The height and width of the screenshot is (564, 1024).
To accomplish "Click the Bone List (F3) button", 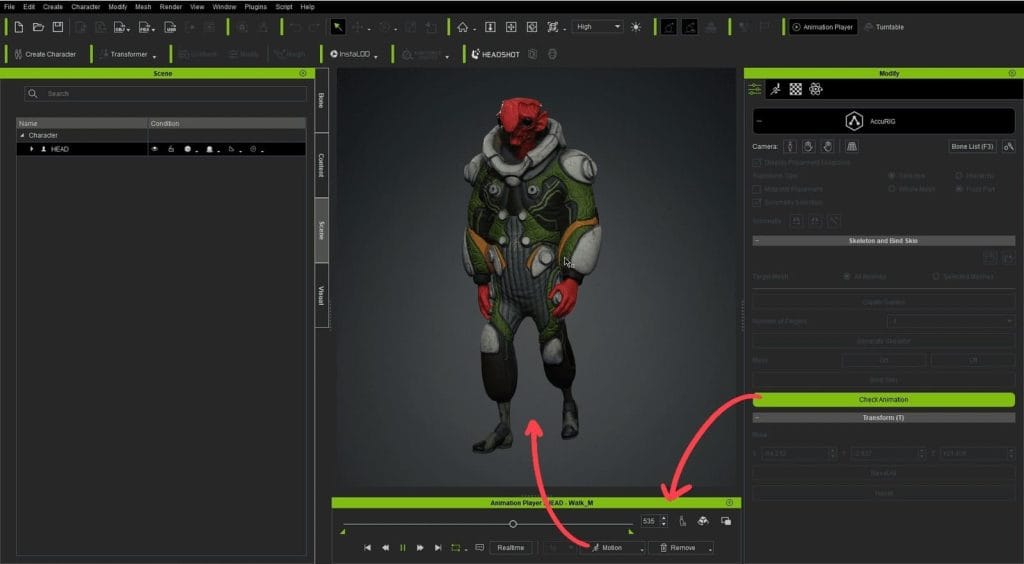I will point(971,147).
